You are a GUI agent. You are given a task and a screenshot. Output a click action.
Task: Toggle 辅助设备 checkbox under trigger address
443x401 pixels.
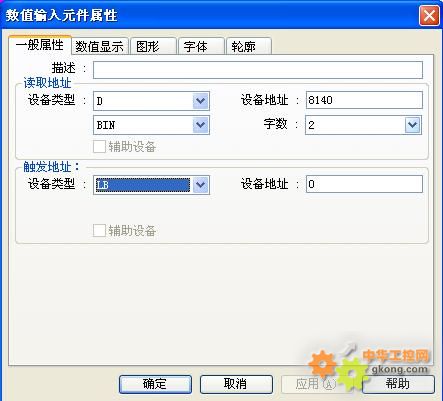[99, 230]
